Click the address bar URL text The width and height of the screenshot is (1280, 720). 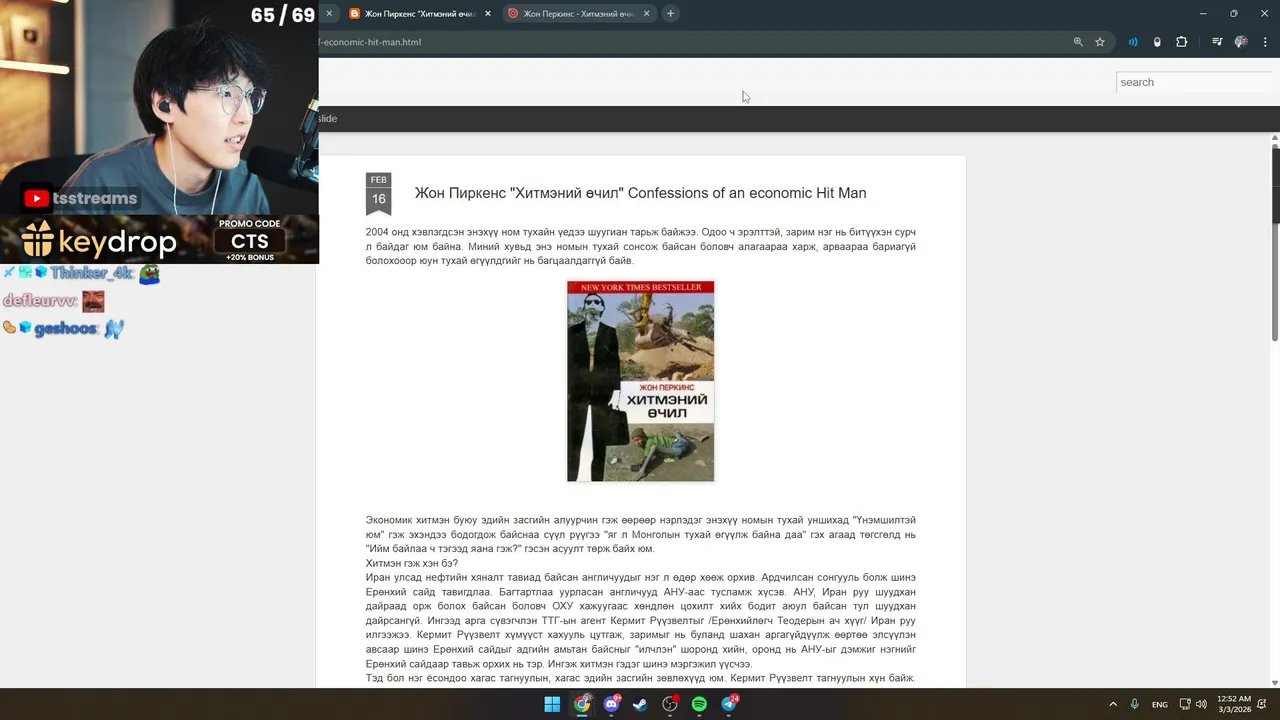click(370, 42)
